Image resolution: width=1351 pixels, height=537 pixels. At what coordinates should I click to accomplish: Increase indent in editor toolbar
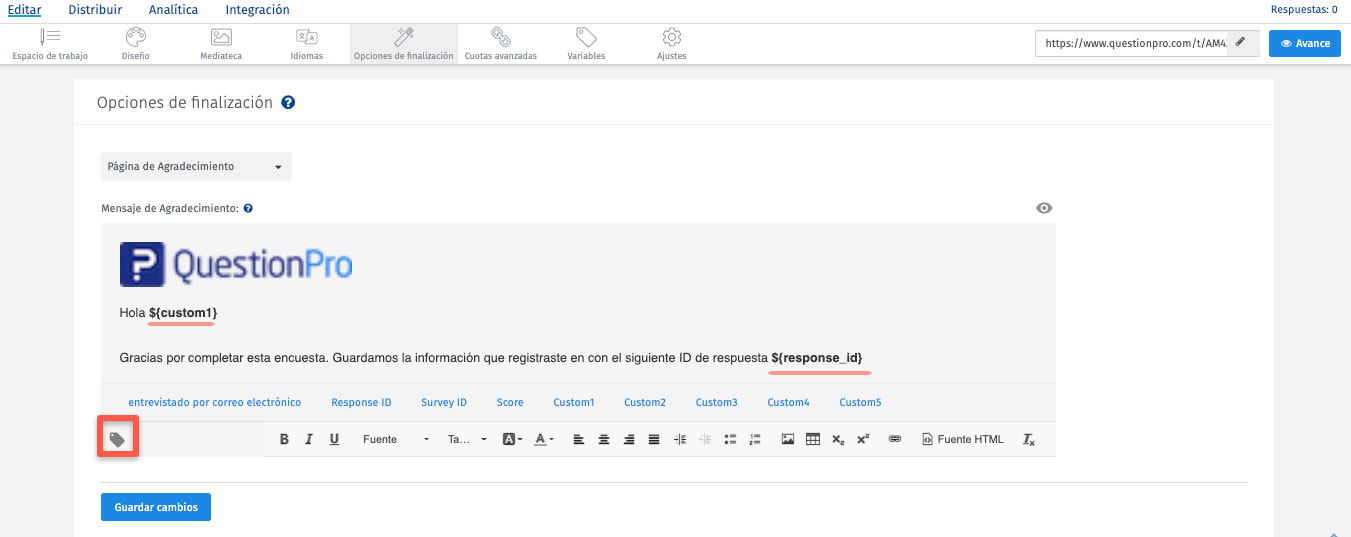point(680,439)
